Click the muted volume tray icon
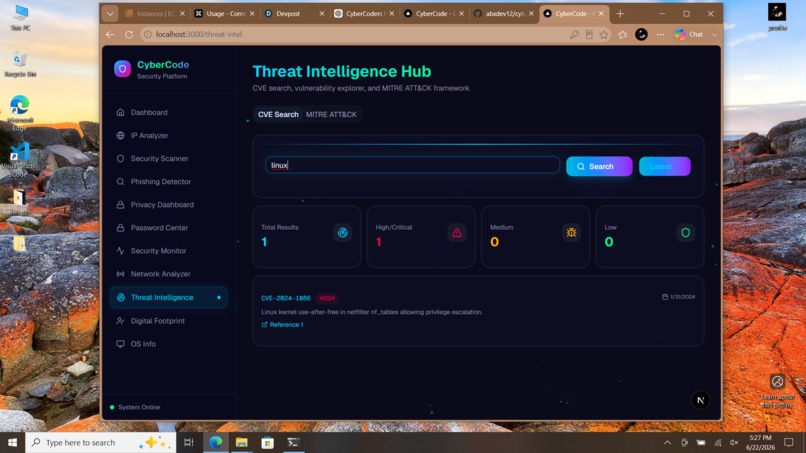 (734, 442)
